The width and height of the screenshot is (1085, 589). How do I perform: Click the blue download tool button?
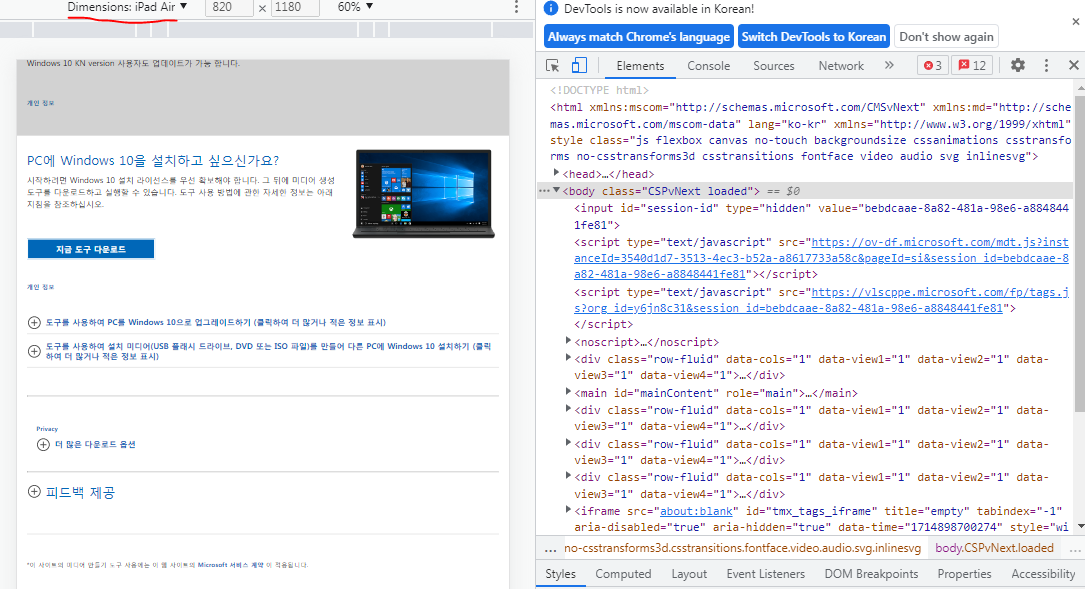tap(91, 249)
